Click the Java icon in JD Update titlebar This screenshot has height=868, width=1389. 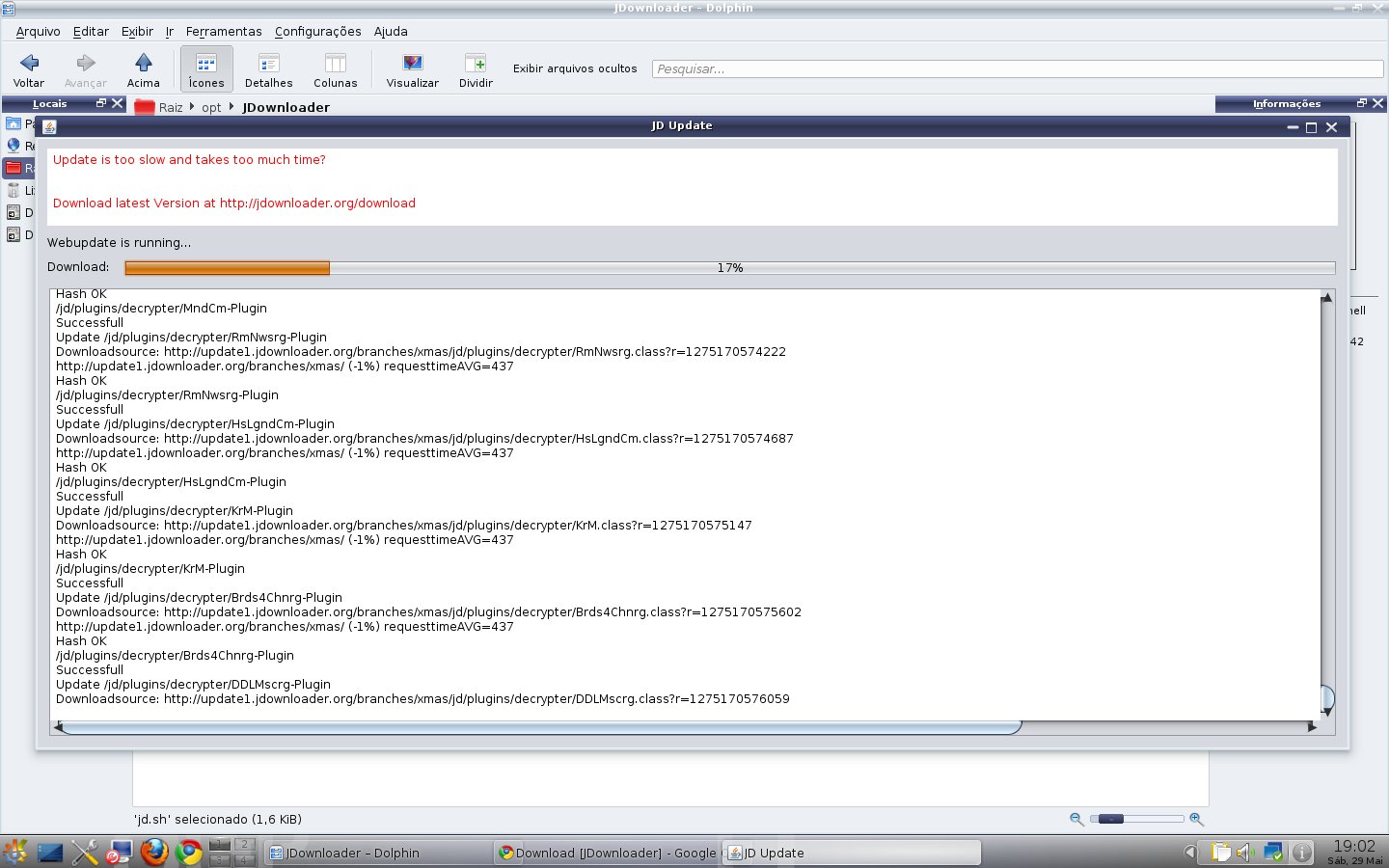pos(50,126)
